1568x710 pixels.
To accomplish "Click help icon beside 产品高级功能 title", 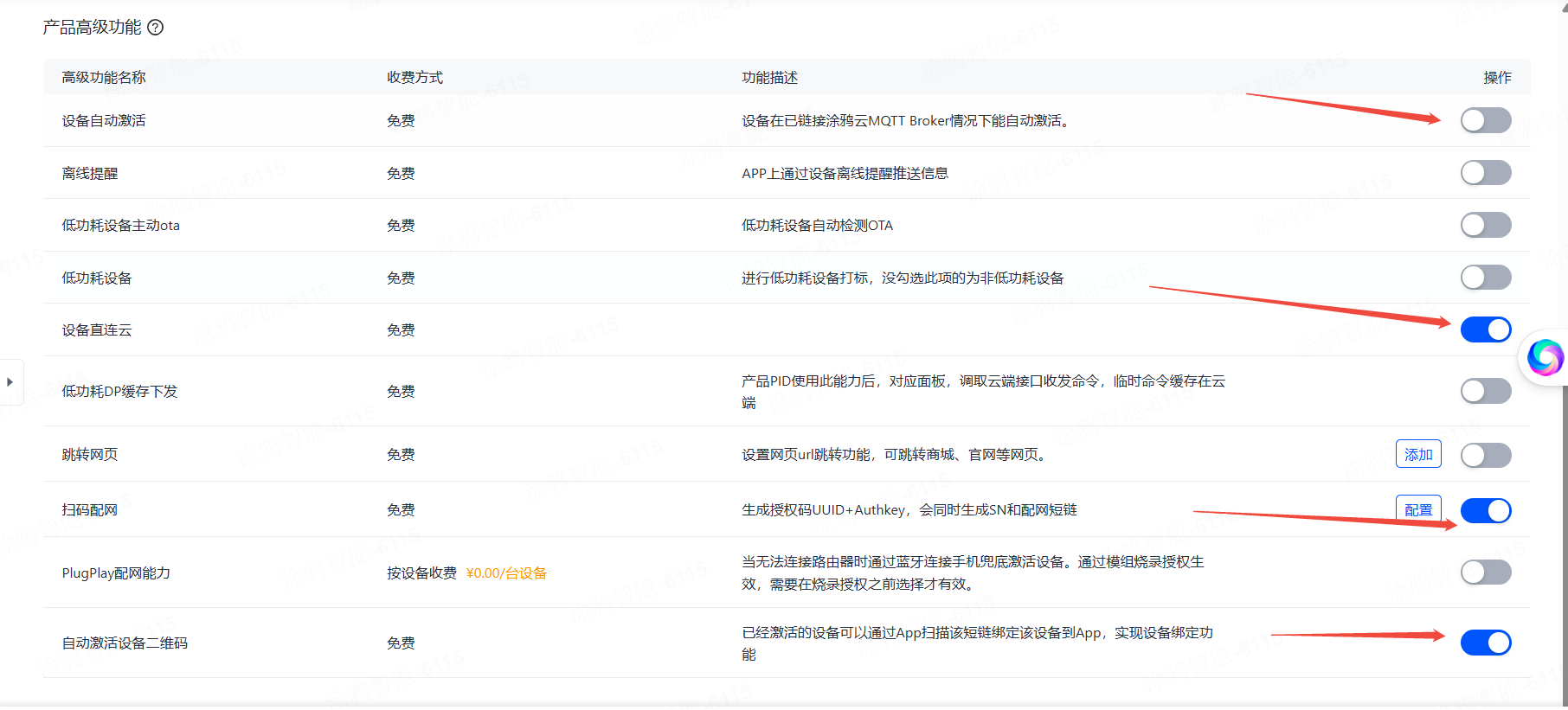I will tap(156, 28).
